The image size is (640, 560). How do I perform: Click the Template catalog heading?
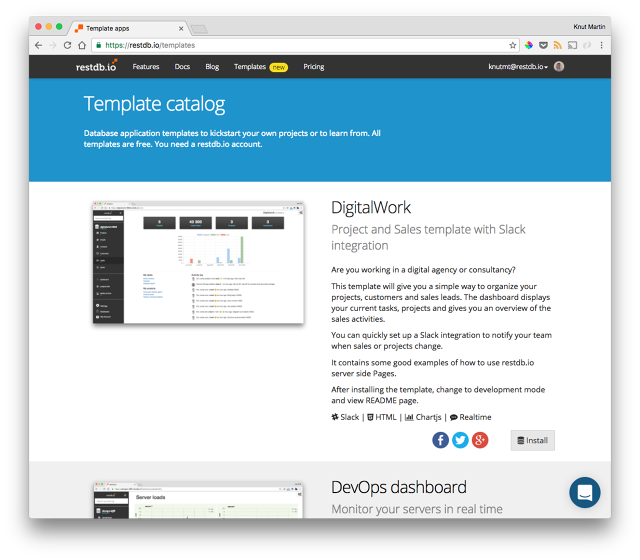154,104
